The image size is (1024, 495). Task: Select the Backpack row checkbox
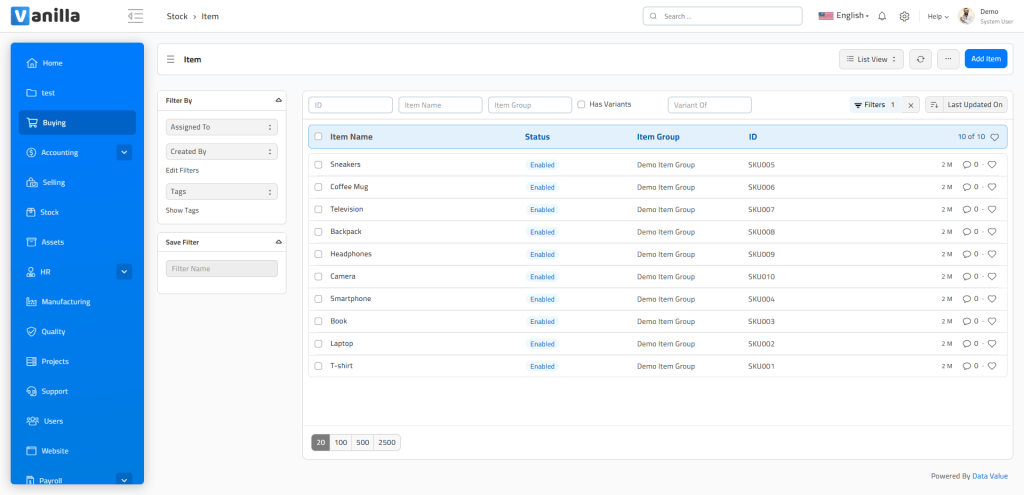click(319, 232)
